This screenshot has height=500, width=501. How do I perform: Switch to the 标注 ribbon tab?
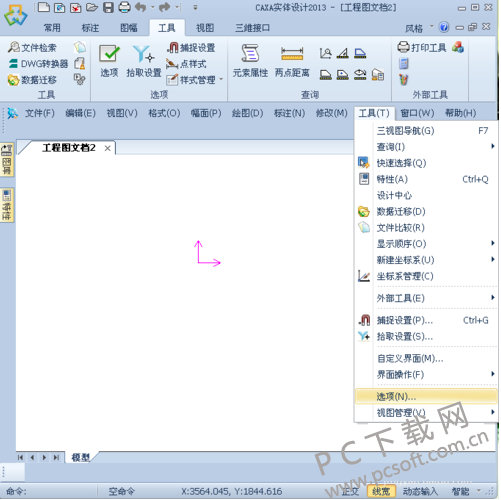pyautogui.click(x=90, y=28)
